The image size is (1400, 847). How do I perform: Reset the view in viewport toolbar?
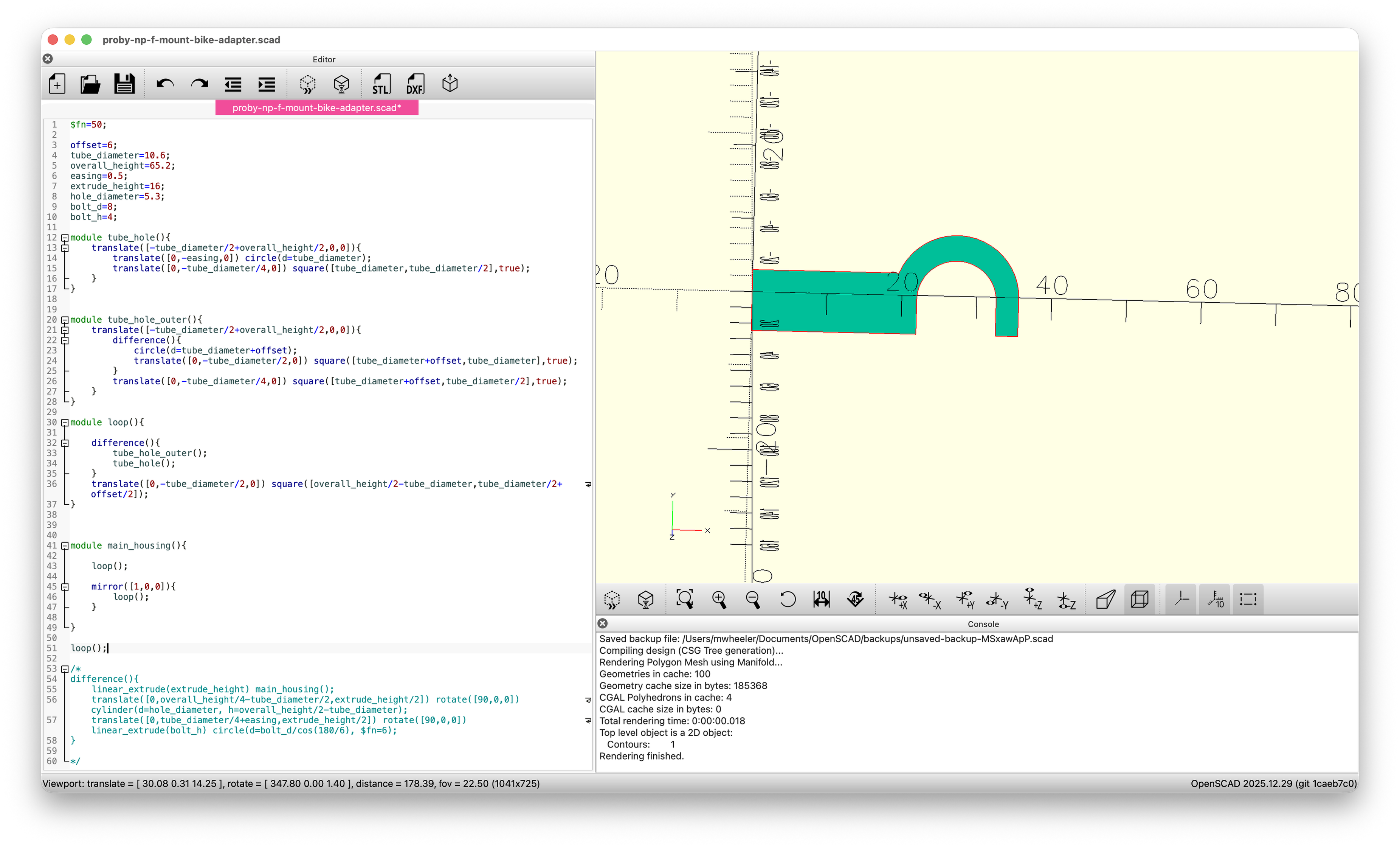788,599
